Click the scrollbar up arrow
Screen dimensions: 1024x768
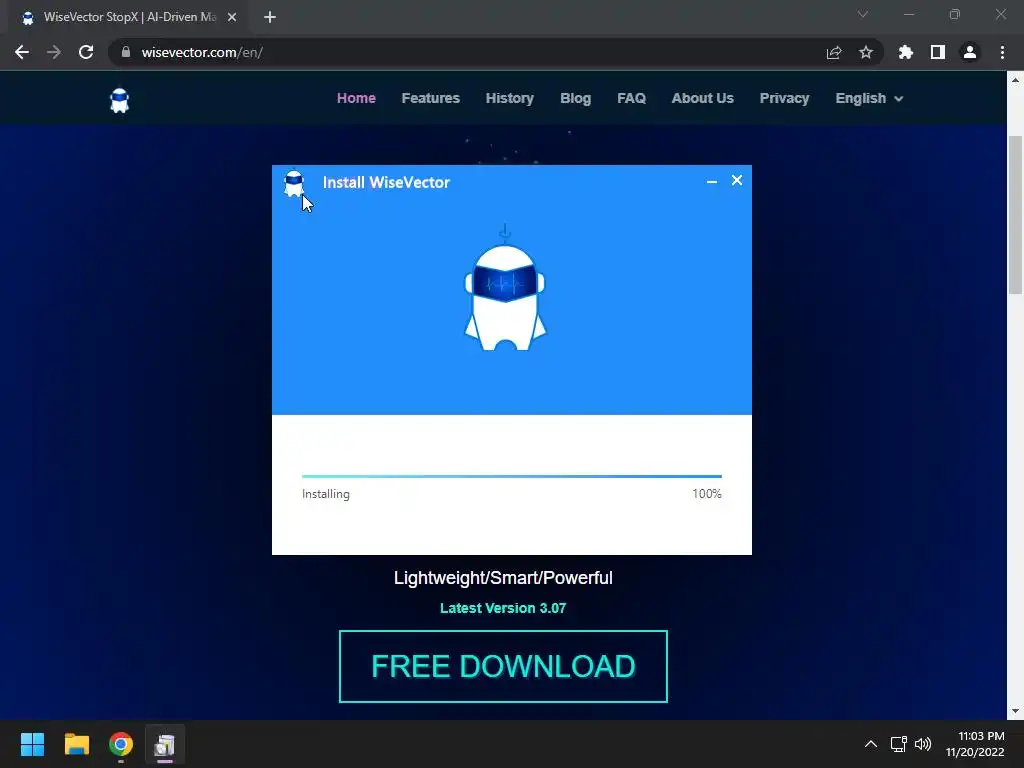[1015, 80]
